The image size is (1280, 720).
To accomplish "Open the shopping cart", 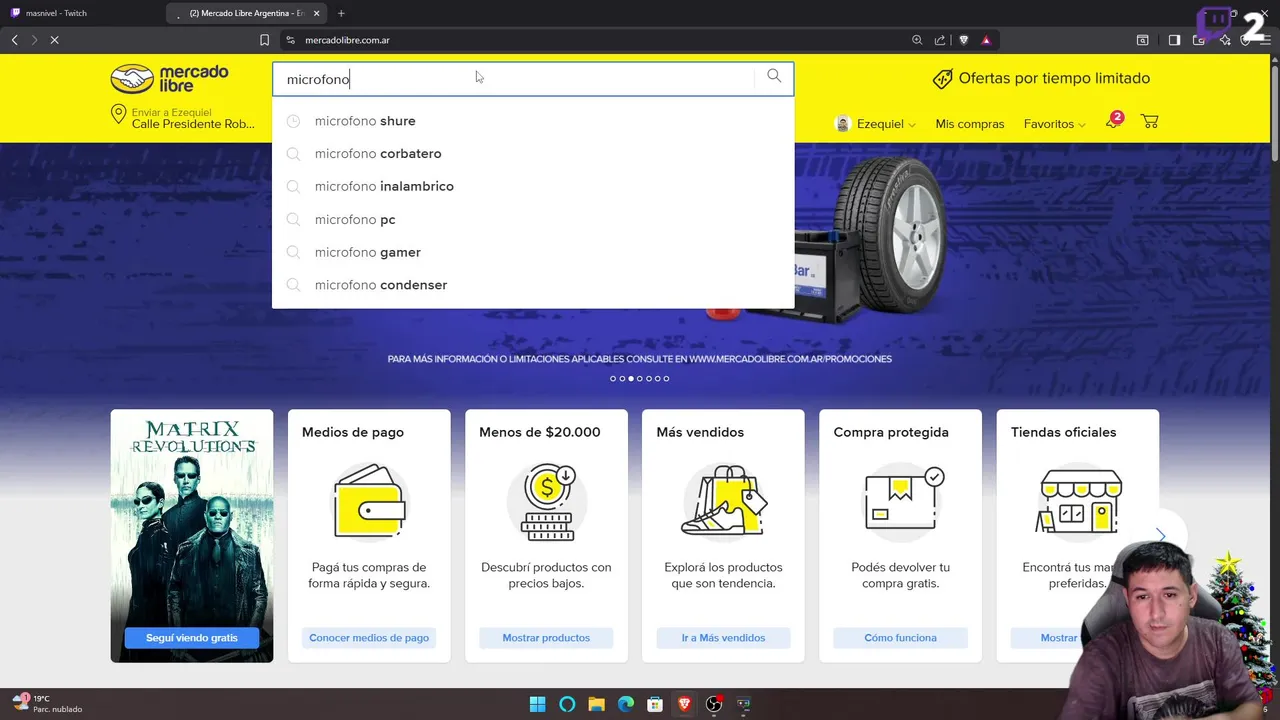I will point(1150,122).
